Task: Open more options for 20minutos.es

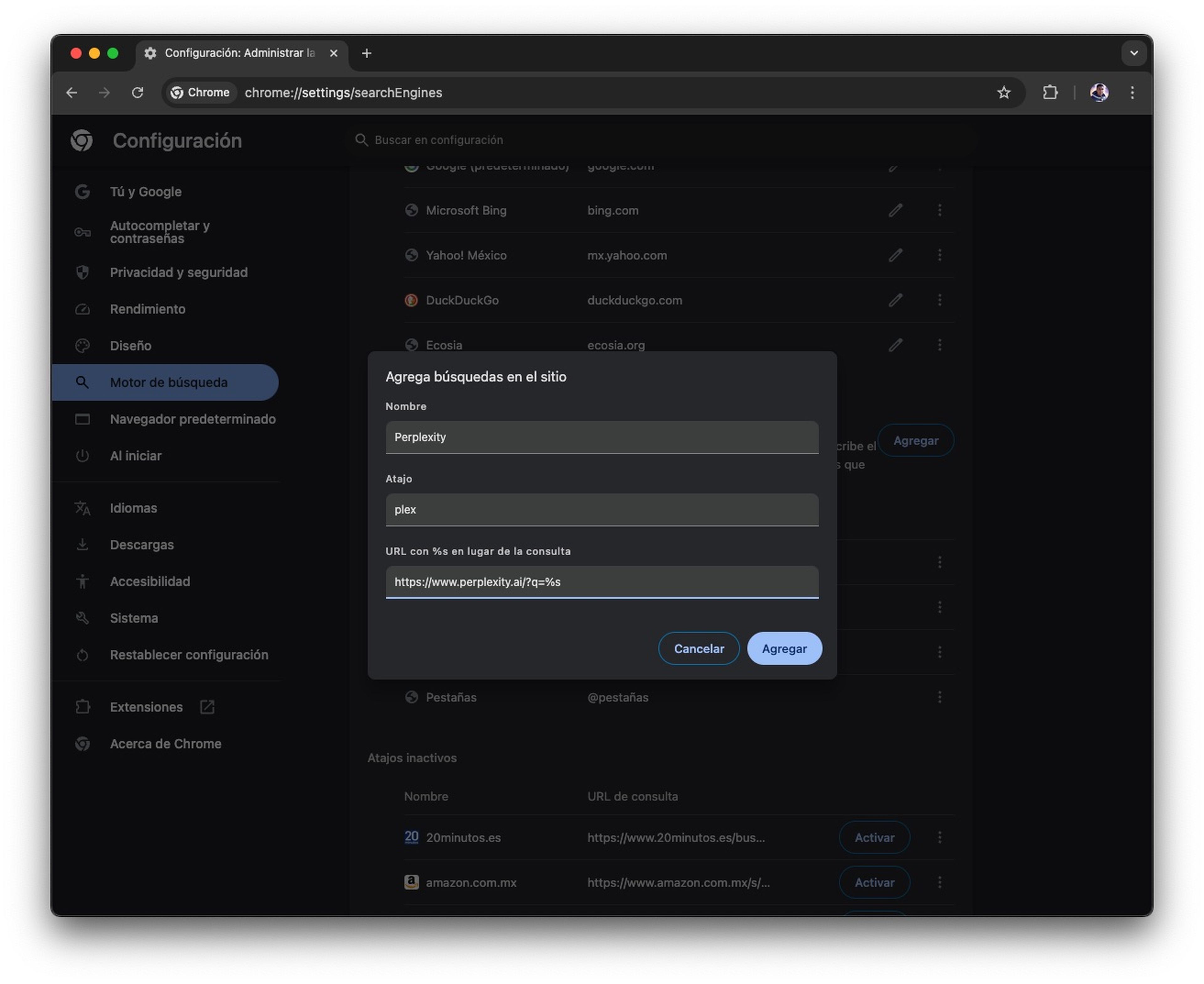Action: point(940,838)
